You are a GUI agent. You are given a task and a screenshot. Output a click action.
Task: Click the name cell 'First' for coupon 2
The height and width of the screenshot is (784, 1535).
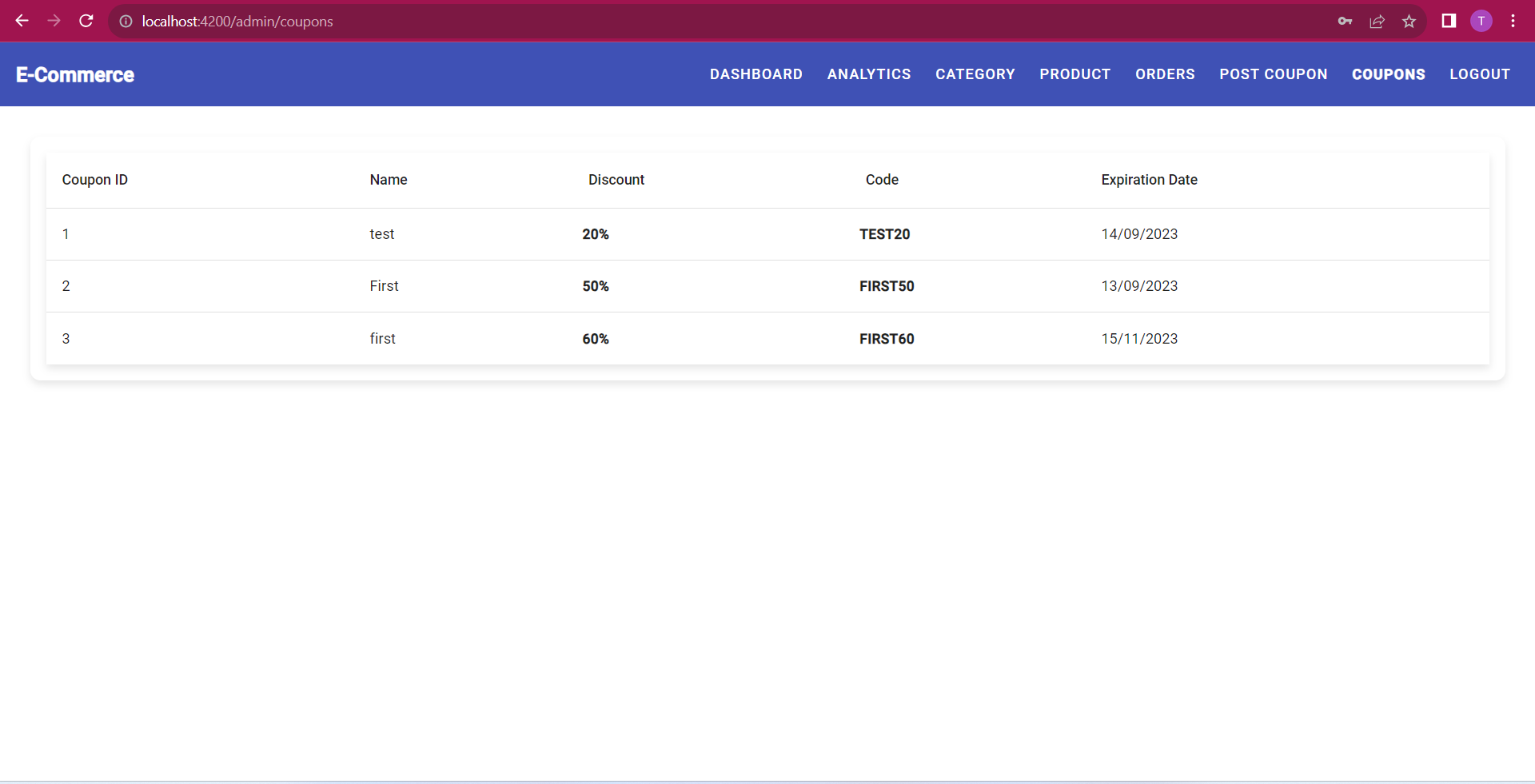tap(384, 286)
